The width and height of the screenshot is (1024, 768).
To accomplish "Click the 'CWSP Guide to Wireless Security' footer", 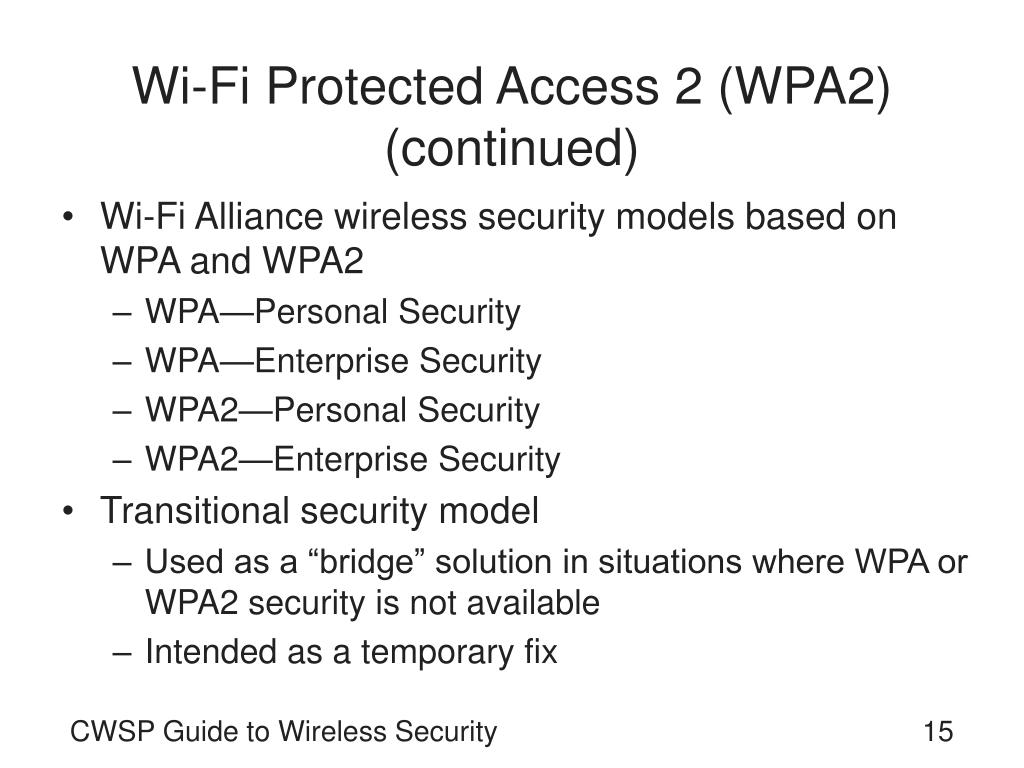I will 283,731.
